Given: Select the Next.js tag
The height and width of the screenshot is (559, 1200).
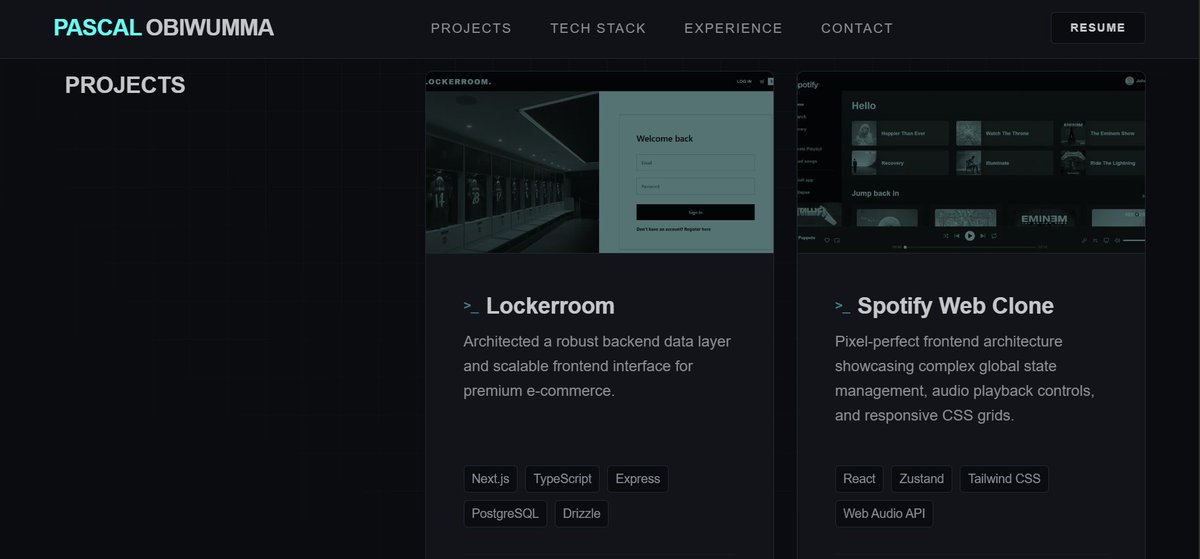Looking at the screenshot, I should (x=491, y=479).
